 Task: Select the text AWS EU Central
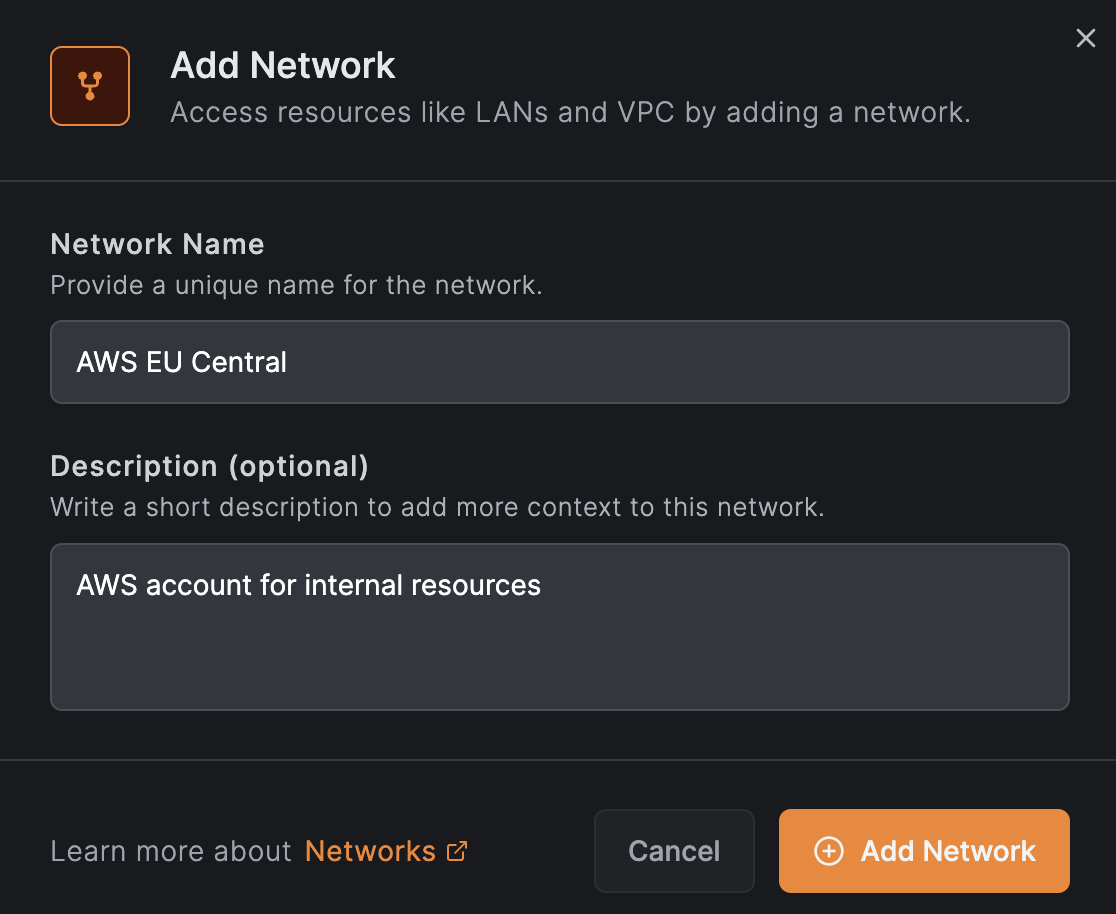click(181, 362)
